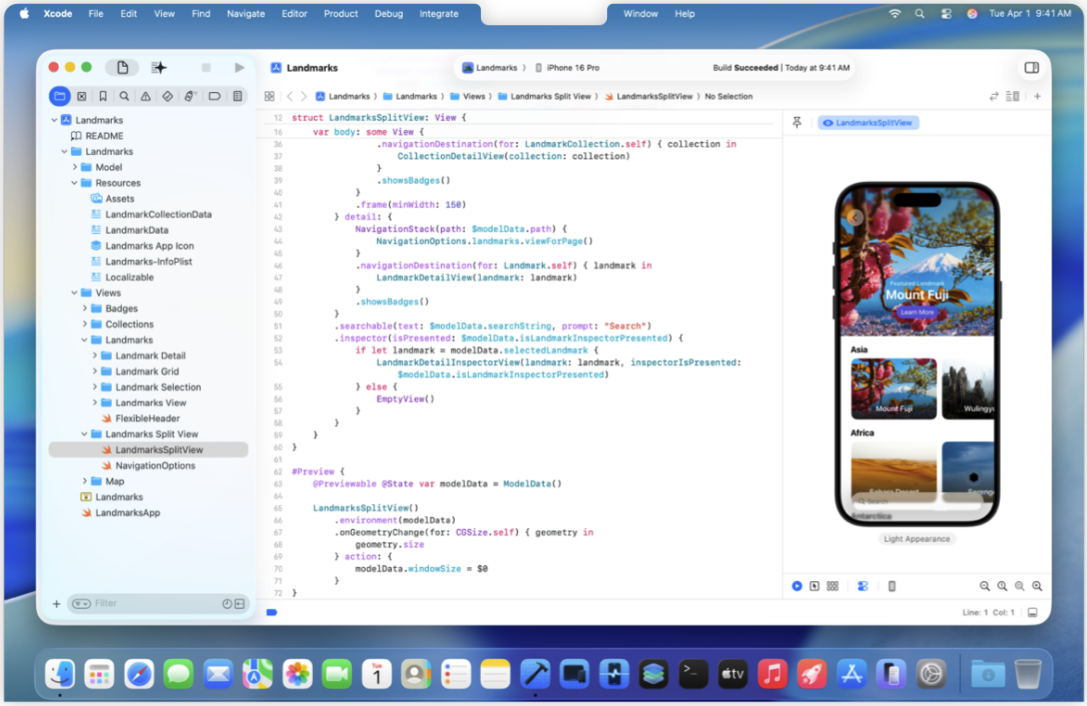This screenshot has height=706, width=1087.
Task: Expand the Landmark Detail folder
Action: [x=94, y=356]
